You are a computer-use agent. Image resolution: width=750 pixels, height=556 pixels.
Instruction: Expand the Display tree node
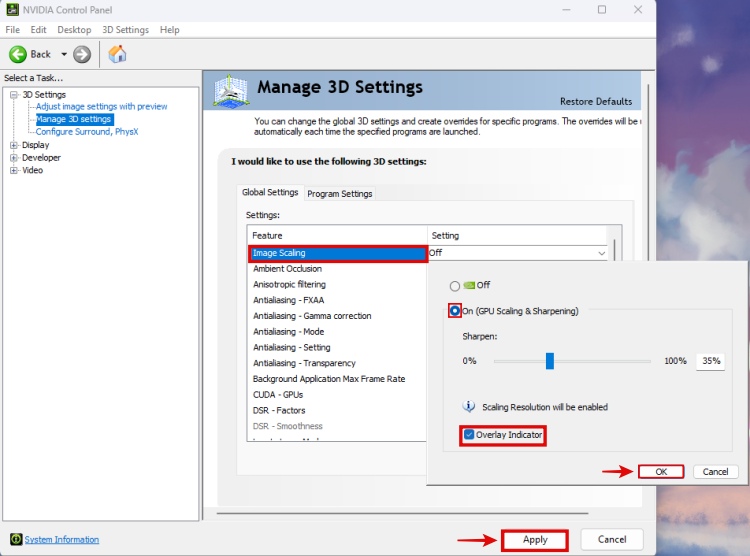tap(14, 145)
